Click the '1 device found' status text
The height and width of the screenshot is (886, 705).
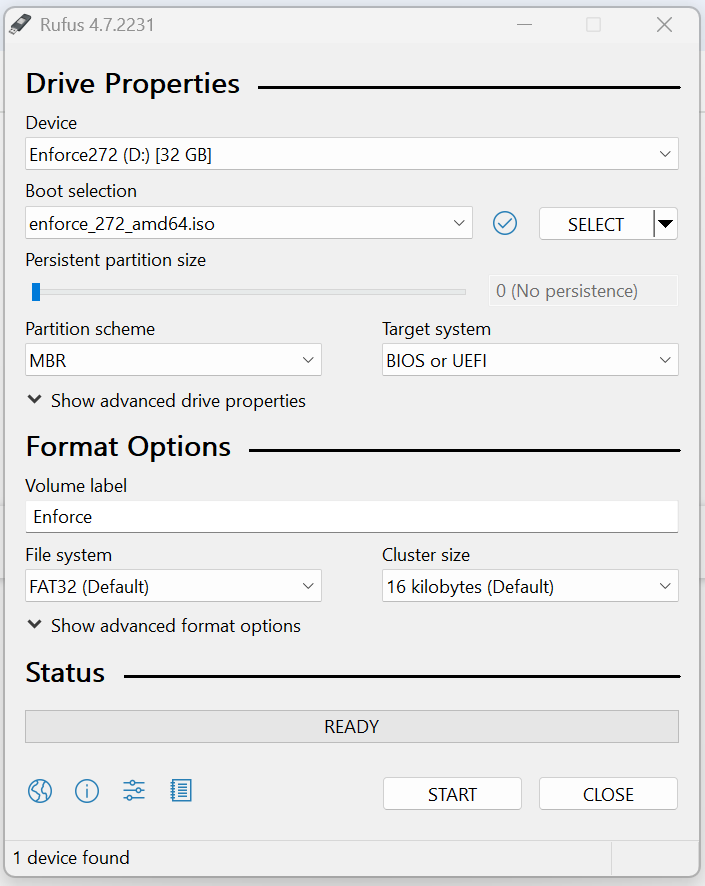tap(71, 858)
